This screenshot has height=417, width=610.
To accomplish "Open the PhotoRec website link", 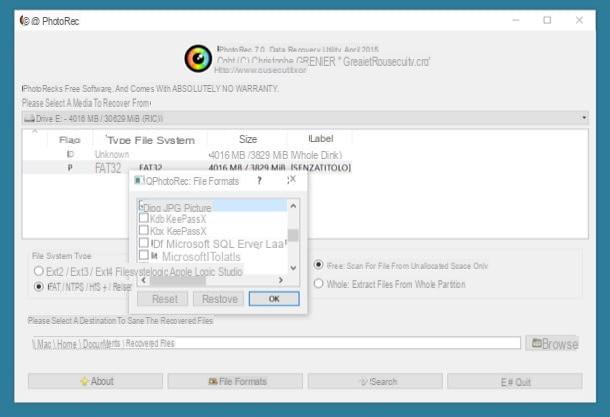I will [260, 70].
